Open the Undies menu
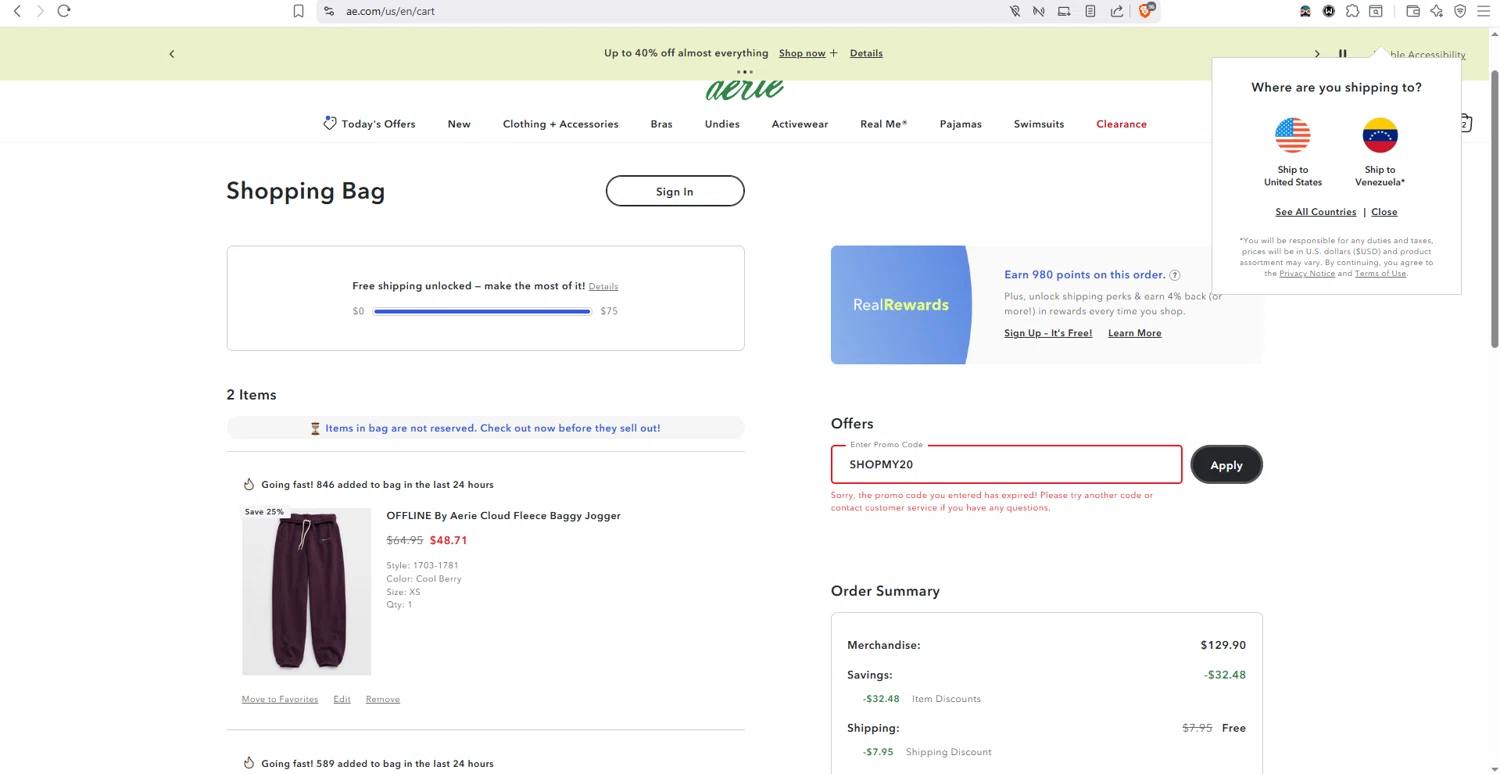This screenshot has width=1500, height=774. 722,124
